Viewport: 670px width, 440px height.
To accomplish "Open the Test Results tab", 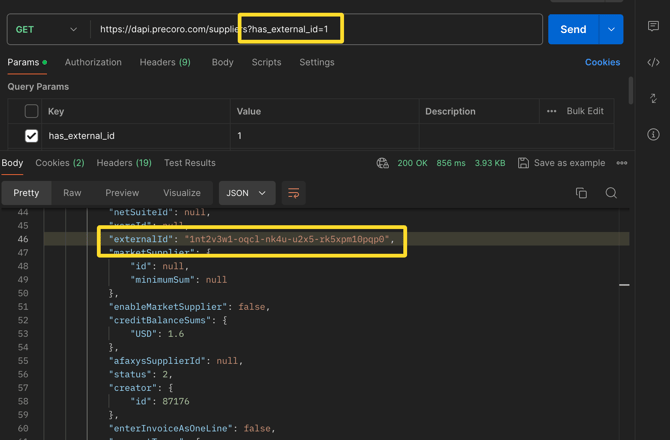I will click(x=189, y=163).
